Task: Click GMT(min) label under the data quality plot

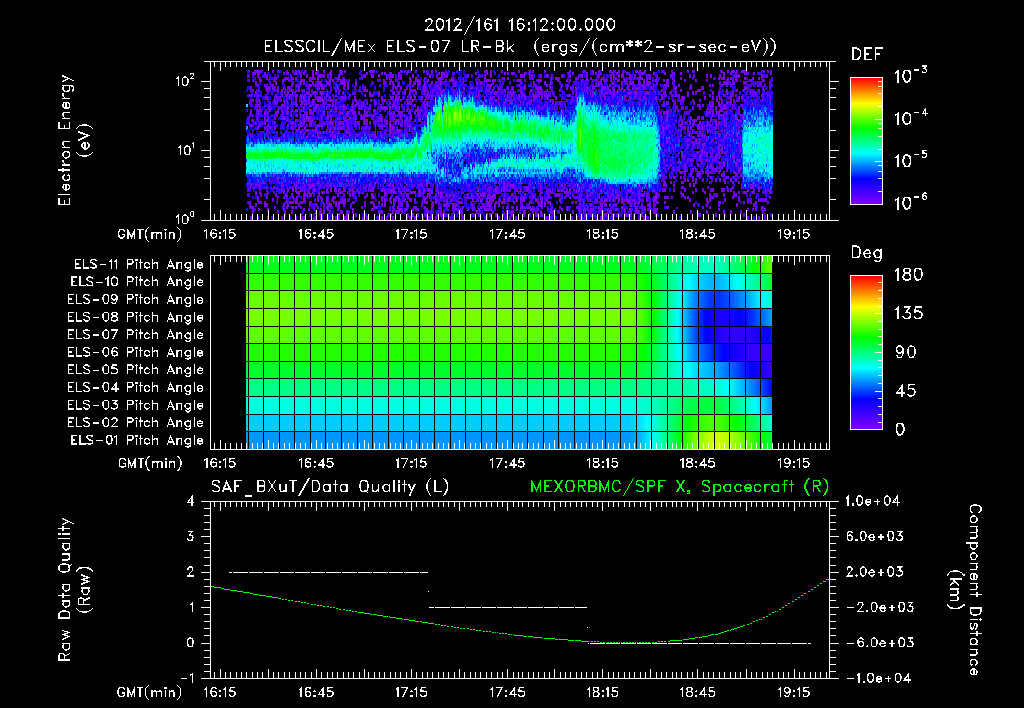Action: coord(150,692)
